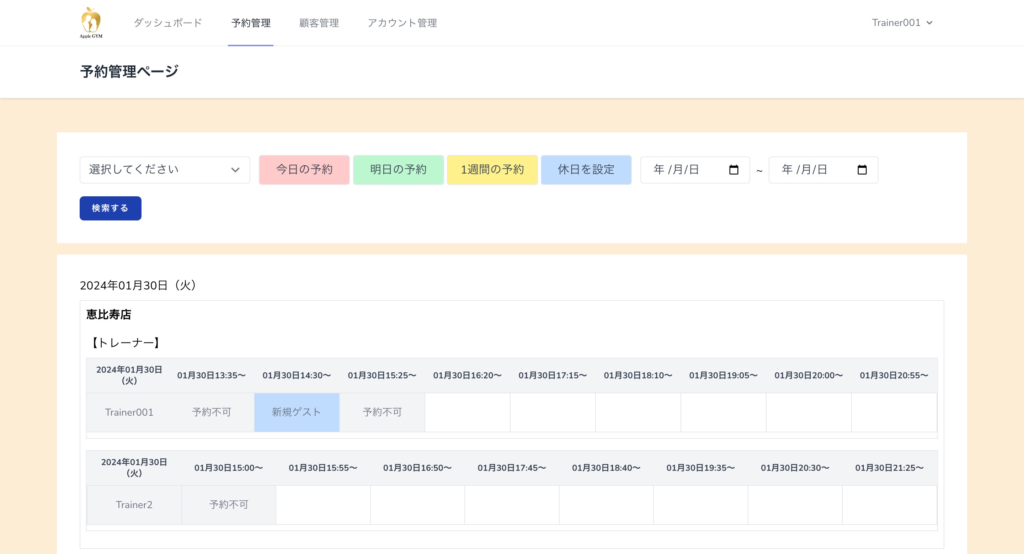
Task: Select Trainer2's empty 15:55 slot
Action: [x=323, y=505]
